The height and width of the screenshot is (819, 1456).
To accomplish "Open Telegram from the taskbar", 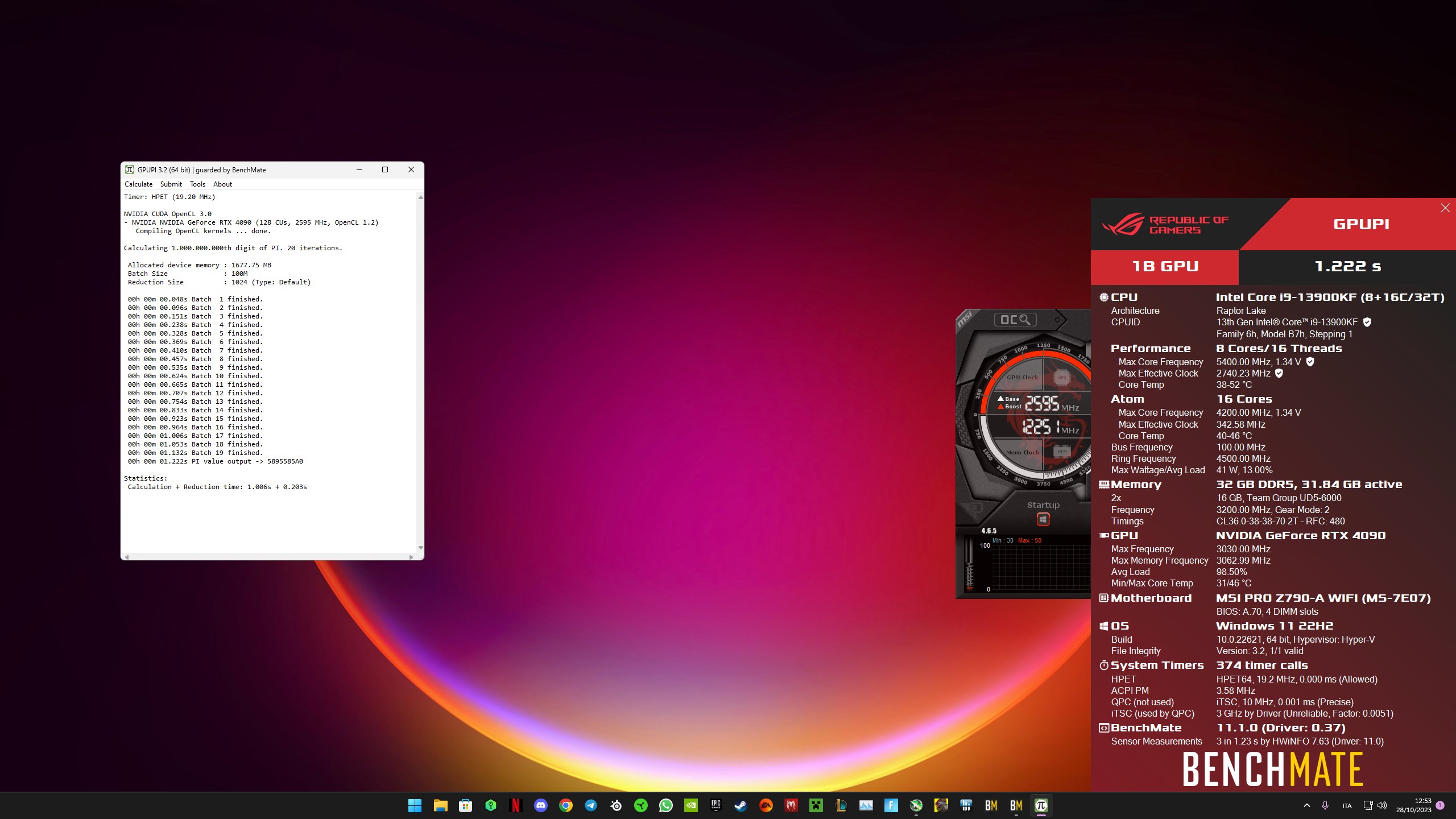I will 590,805.
